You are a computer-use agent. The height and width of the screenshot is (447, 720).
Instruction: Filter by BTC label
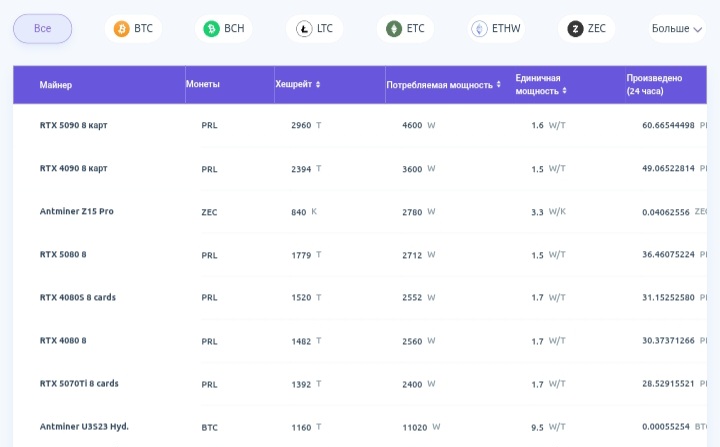(143, 28)
